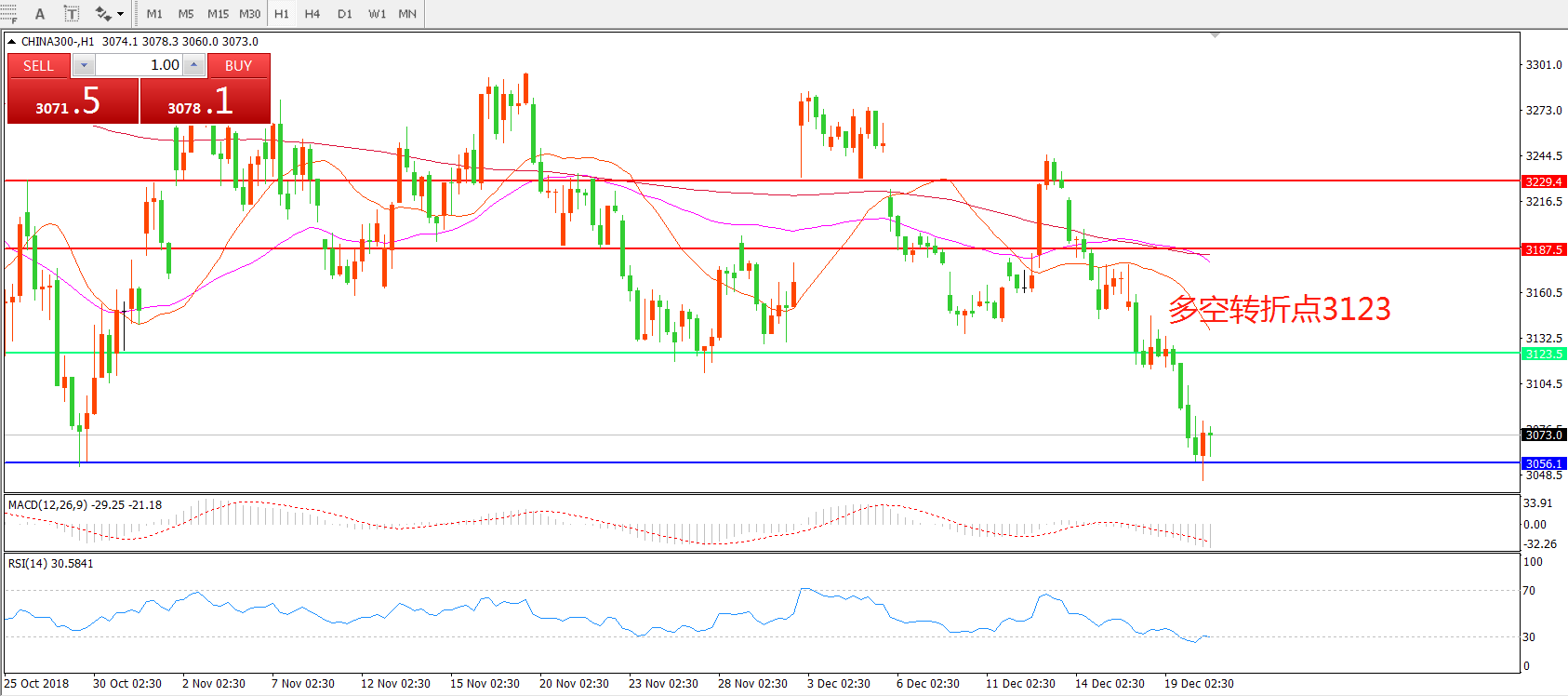
Task: Select the Text Label tool
Action: [x=71, y=14]
